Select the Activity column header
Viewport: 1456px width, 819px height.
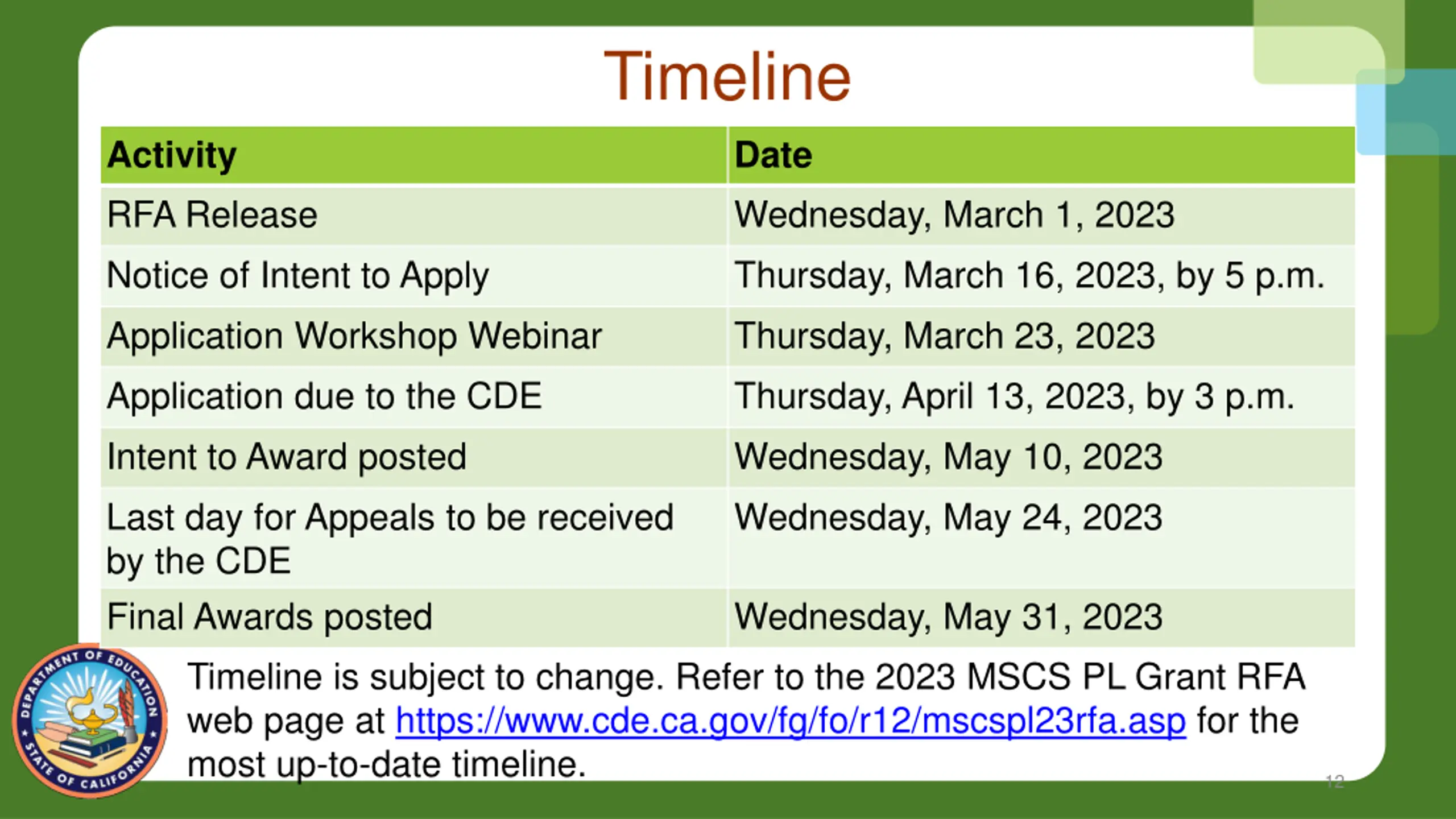click(x=172, y=155)
